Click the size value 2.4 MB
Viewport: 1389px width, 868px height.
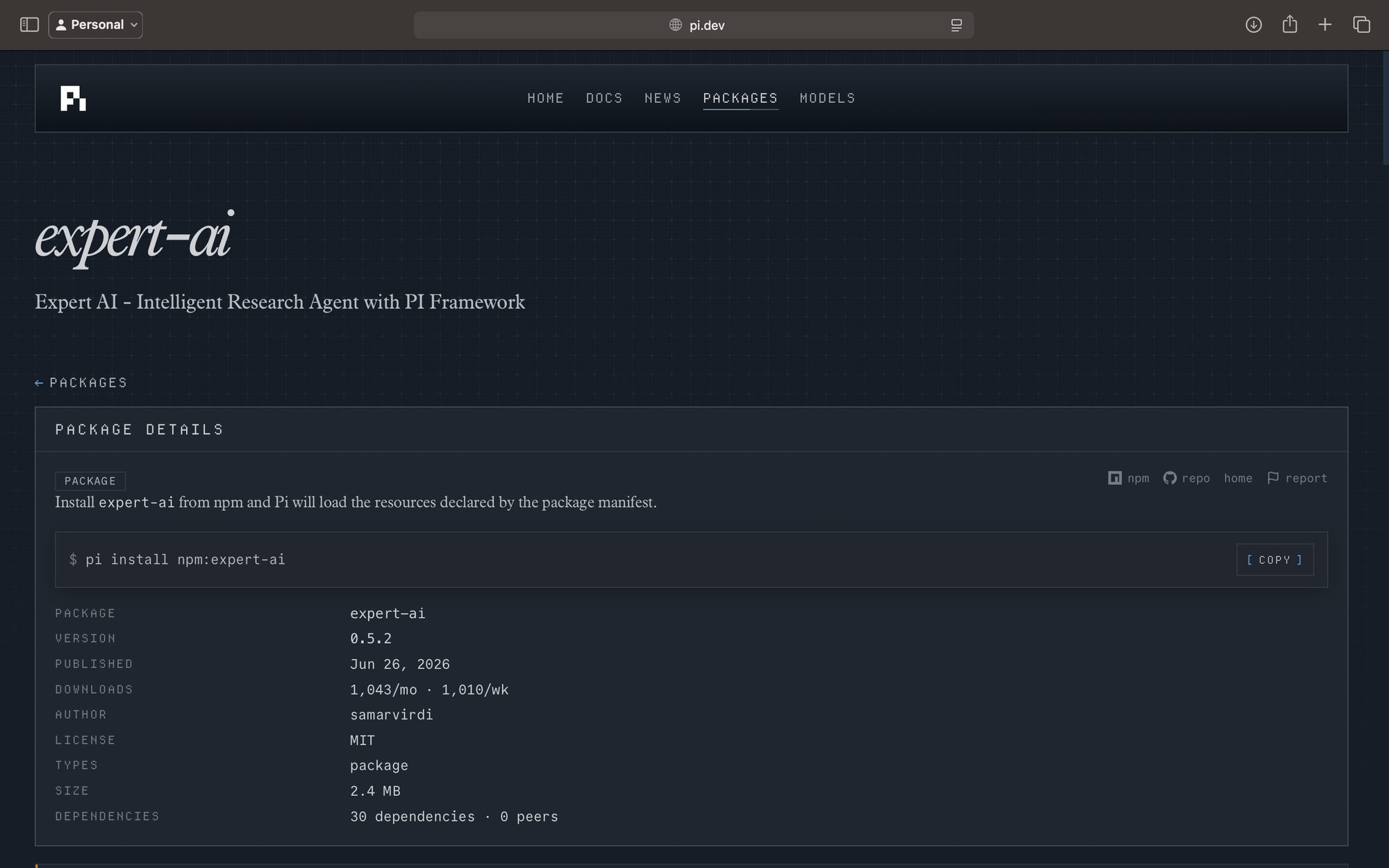coord(375,791)
